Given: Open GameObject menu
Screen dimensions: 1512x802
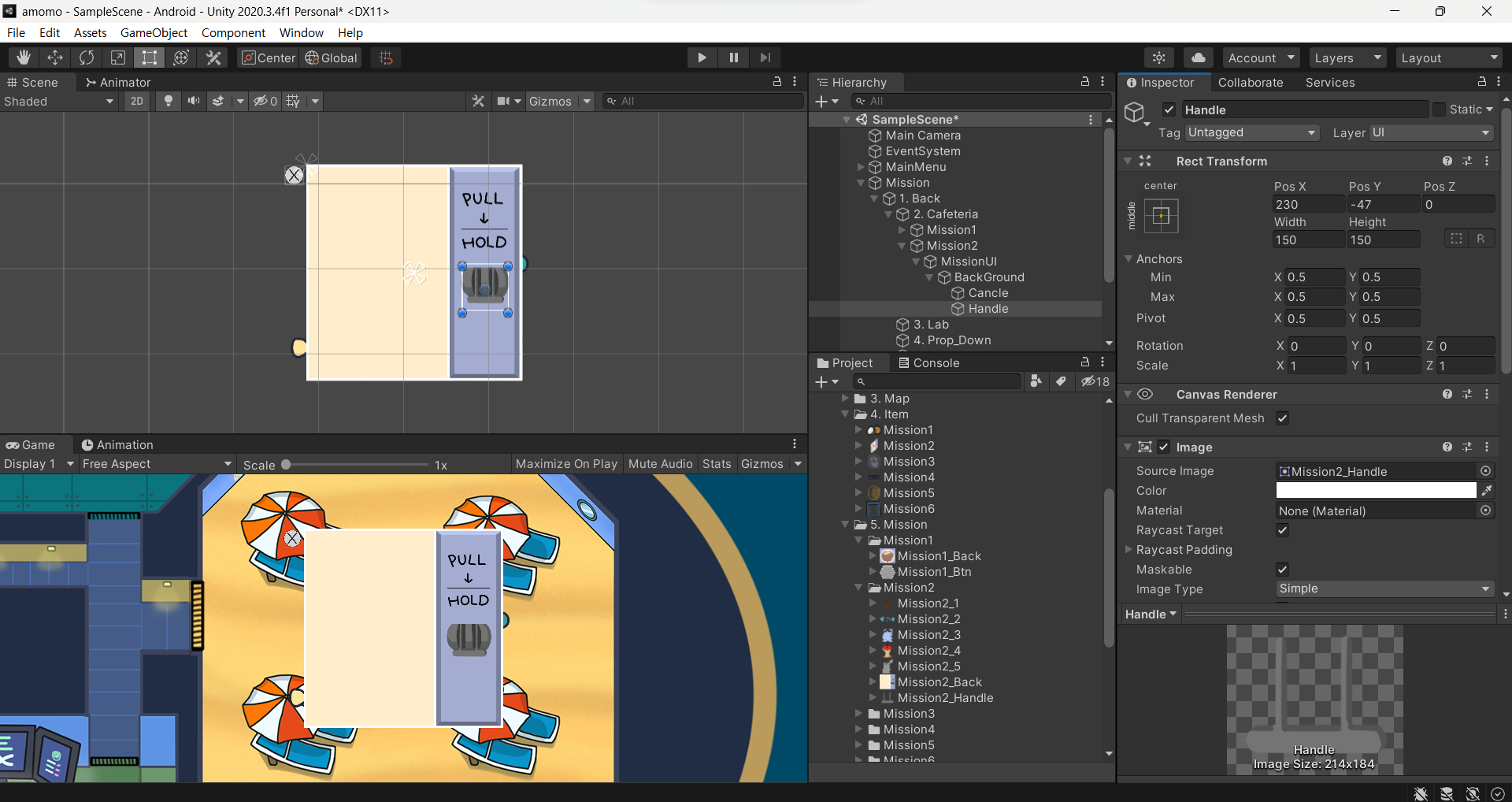Looking at the screenshot, I should [x=154, y=33].
